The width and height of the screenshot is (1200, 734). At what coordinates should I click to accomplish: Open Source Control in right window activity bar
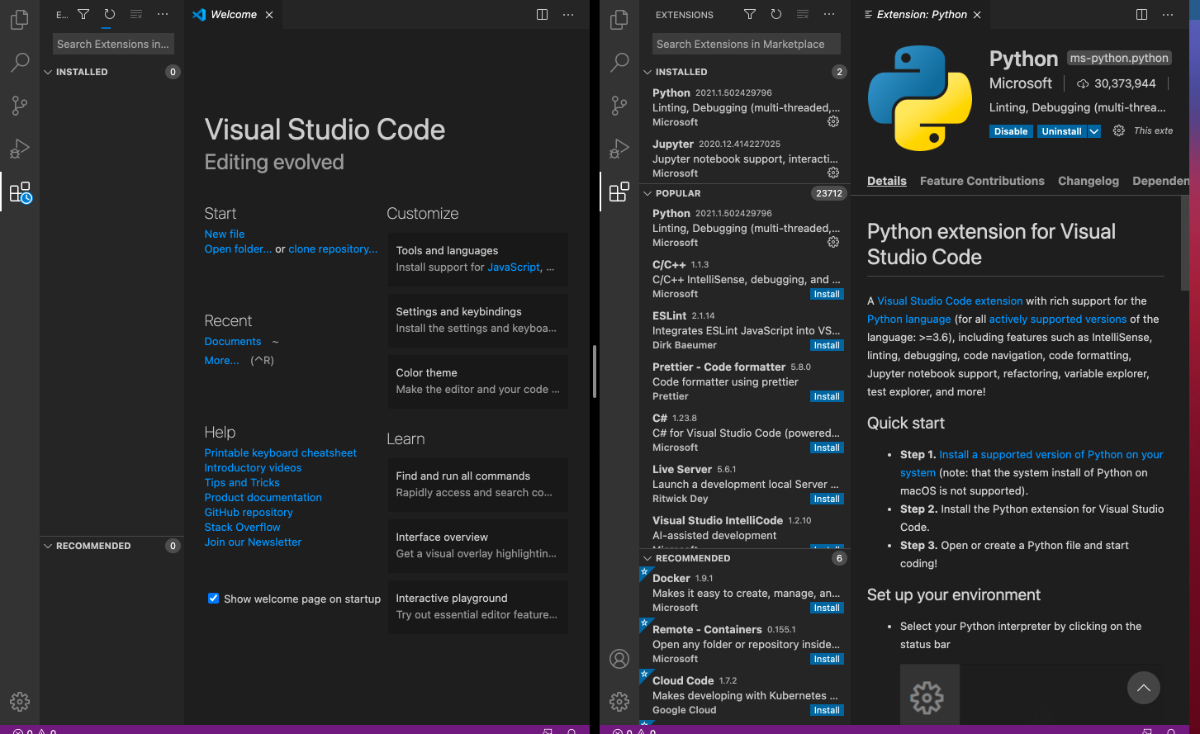pyautogui.click(x=619, y=105)
